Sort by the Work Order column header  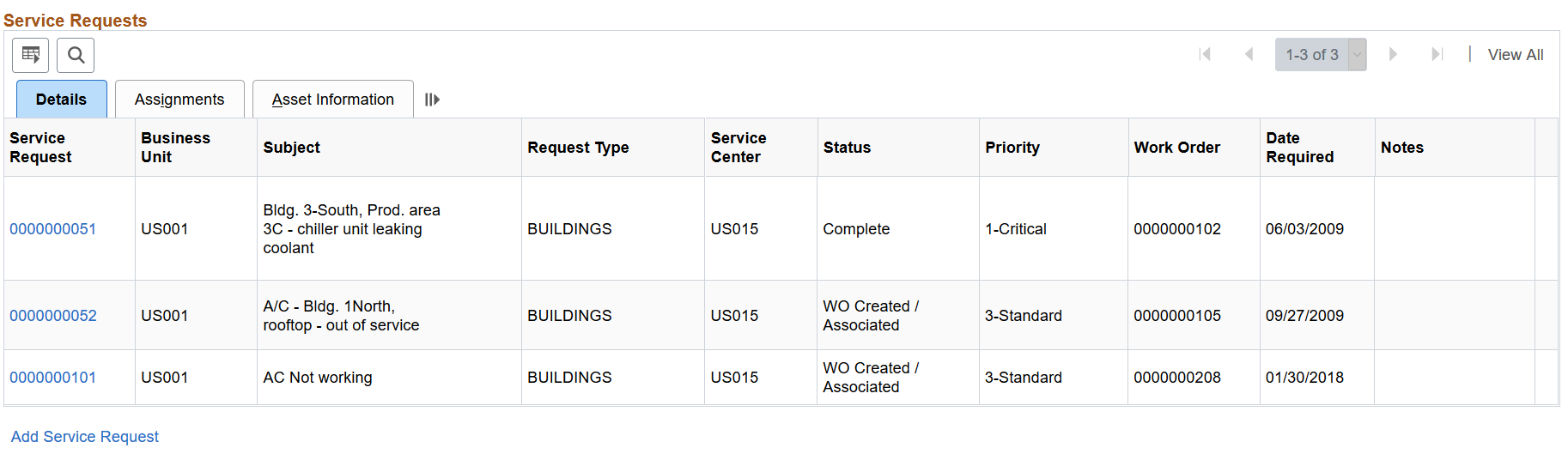click(x=1176, y=148)
